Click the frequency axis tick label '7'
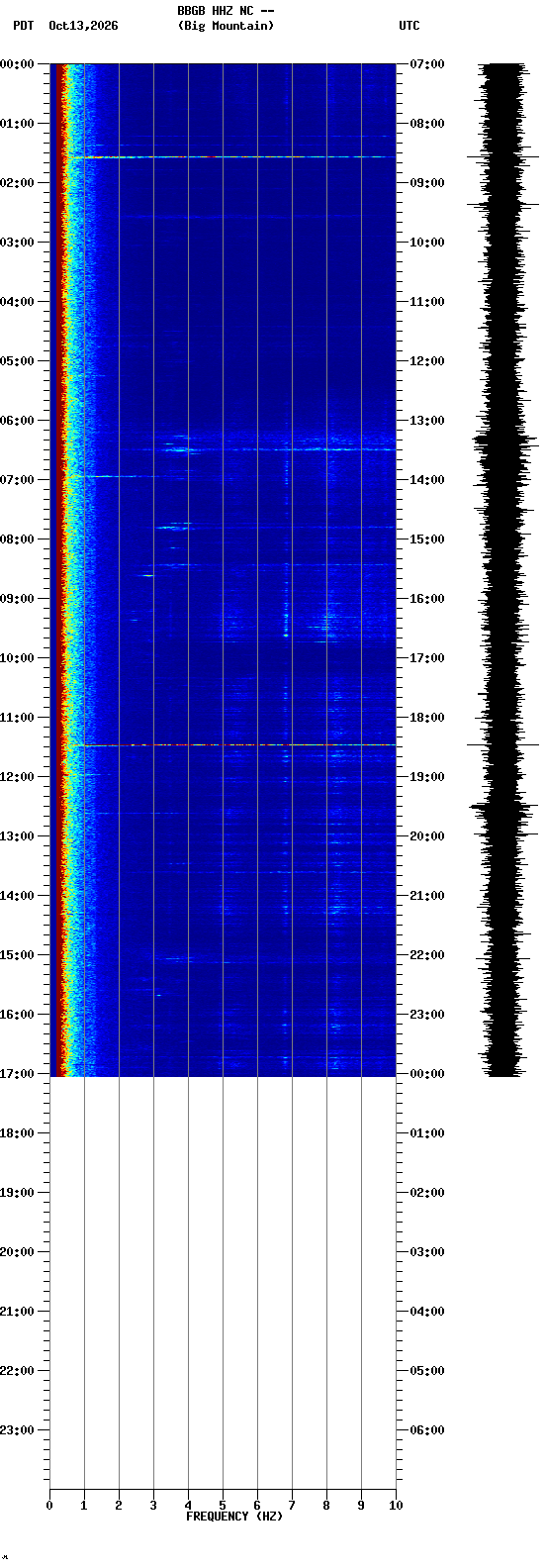The image size is (546, 1568). 292,1506
